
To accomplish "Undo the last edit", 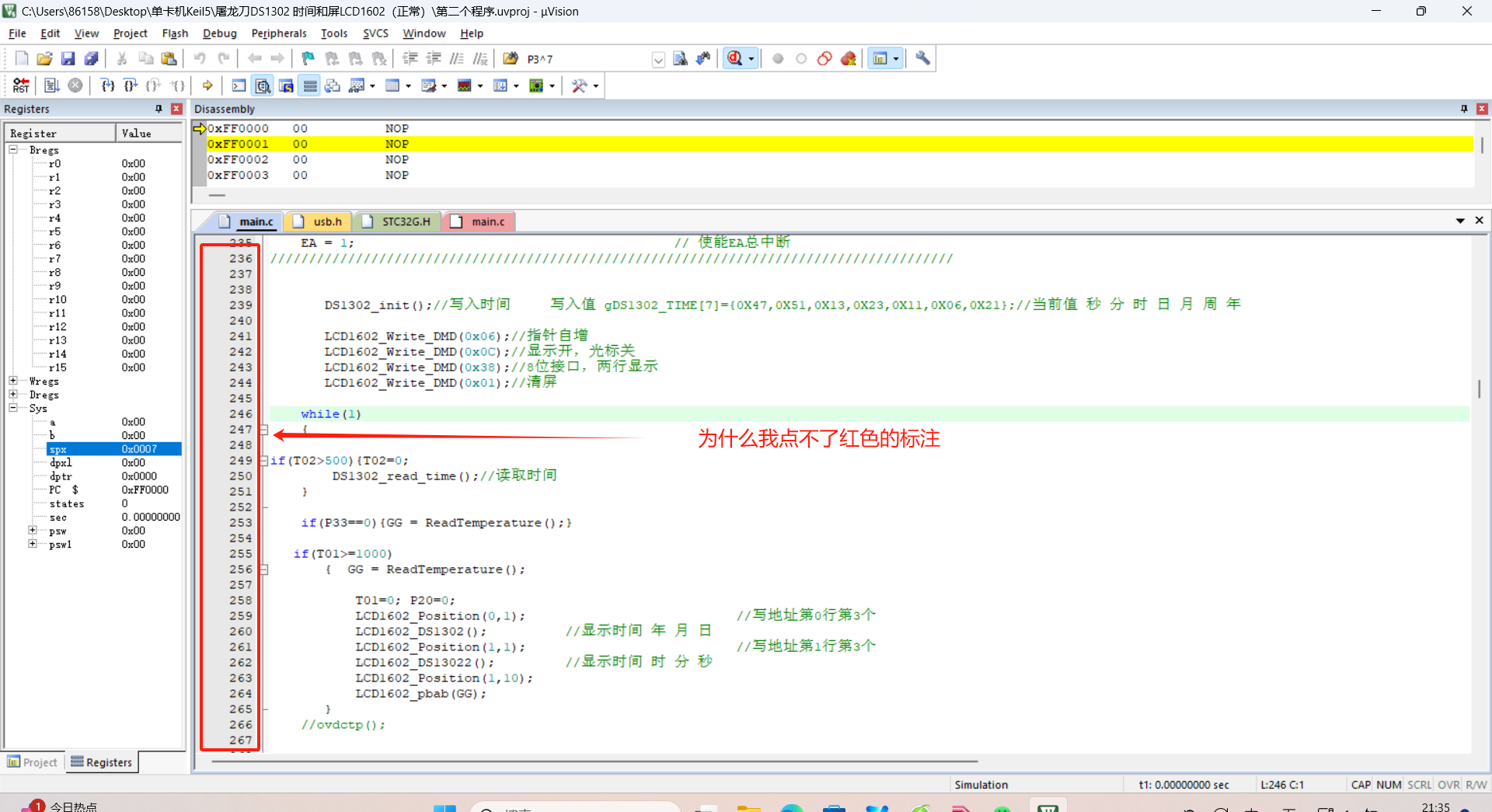I will [200, 58].
